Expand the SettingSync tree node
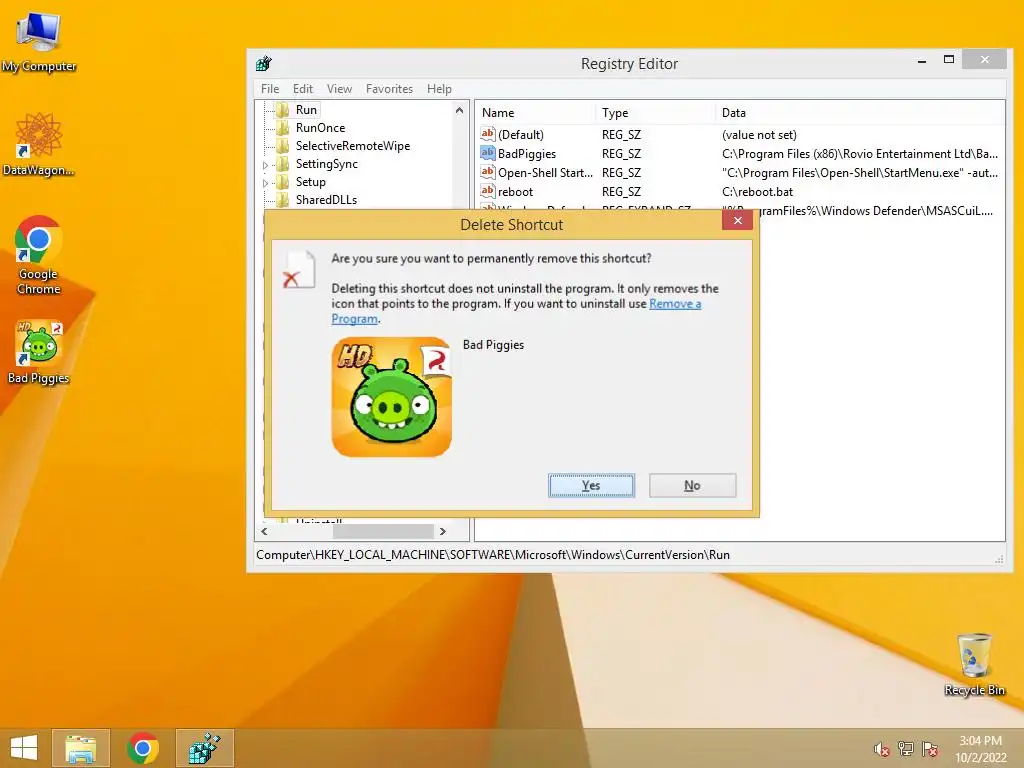The image size is (1024, 768). tap(266, 165)
